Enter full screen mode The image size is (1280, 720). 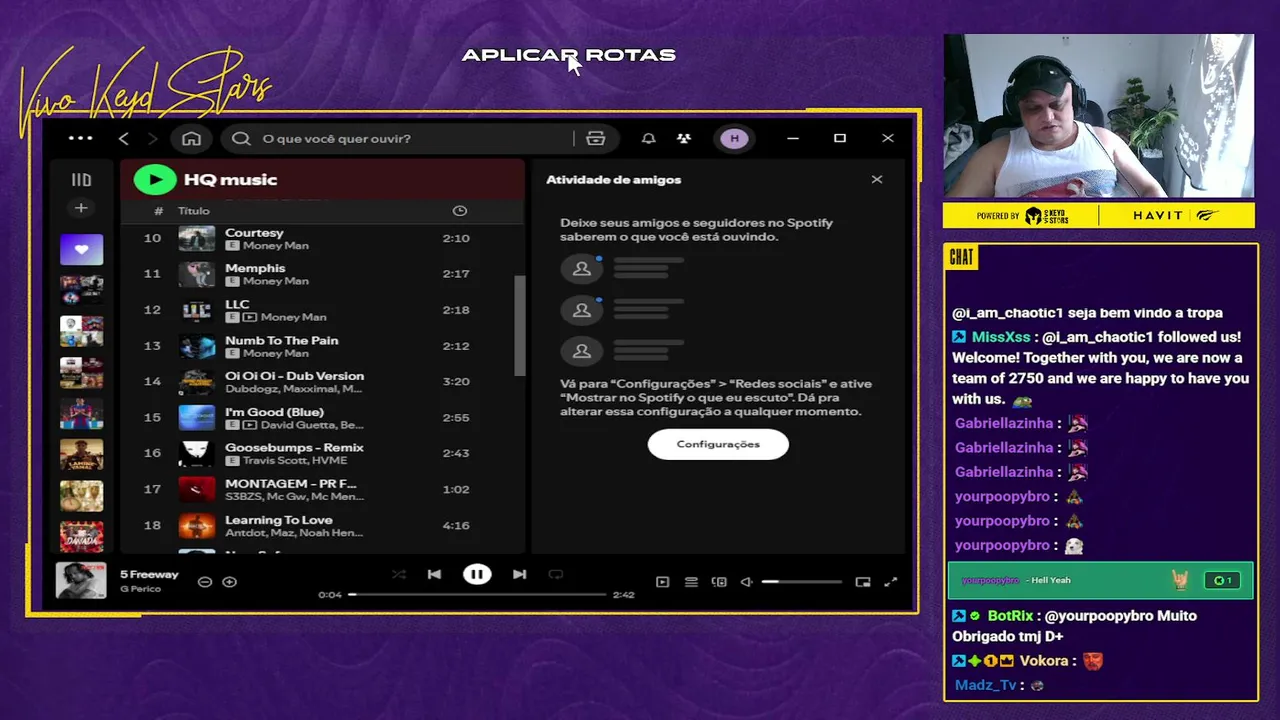[x=891, y=582]
